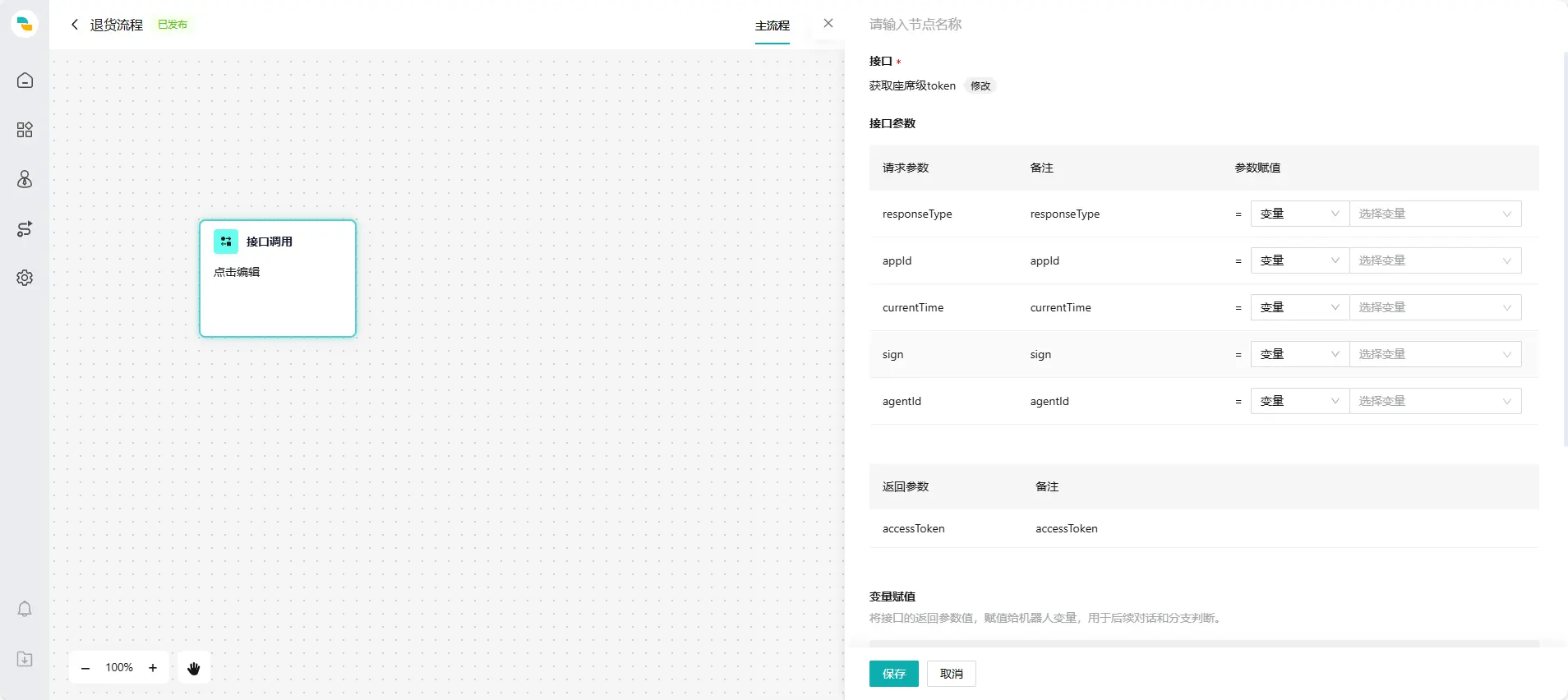Switch to the 主流程 tab
The width and height of the screenshot is (1568, 700).
coord(772,25)
